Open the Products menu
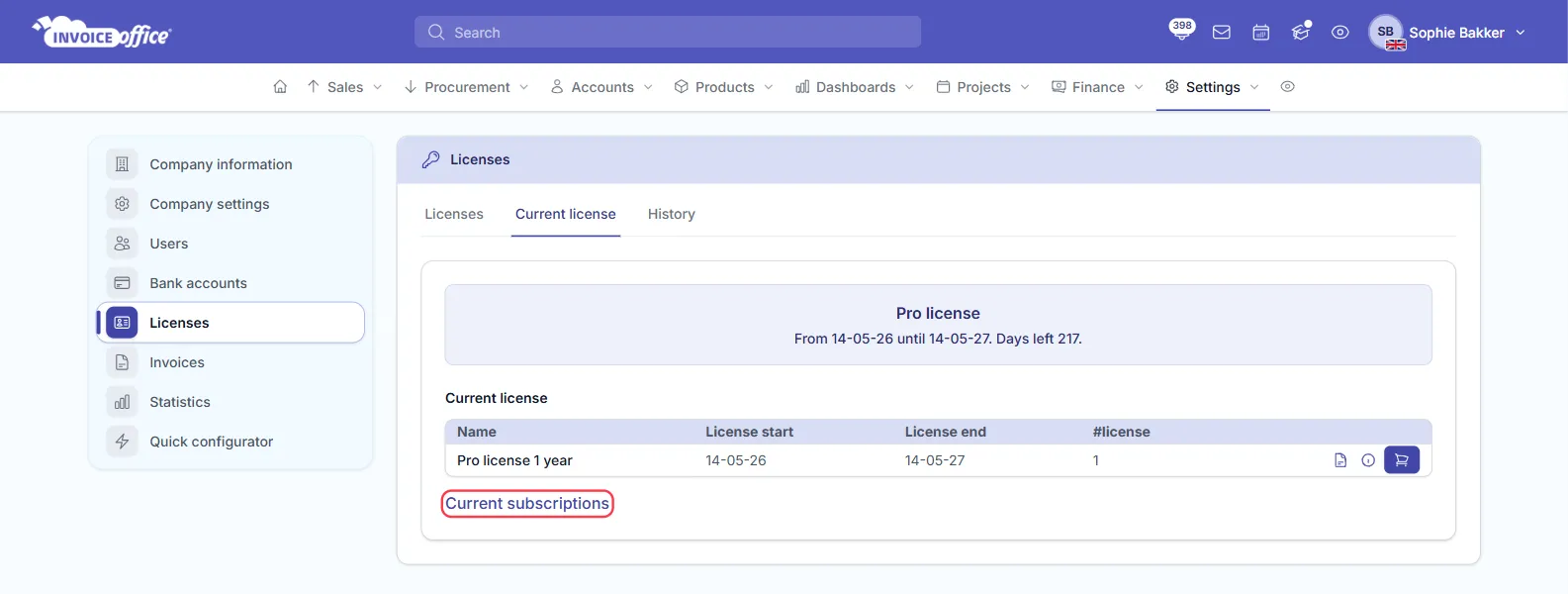This screenshot has height=594, width=1568. (724, 87)
